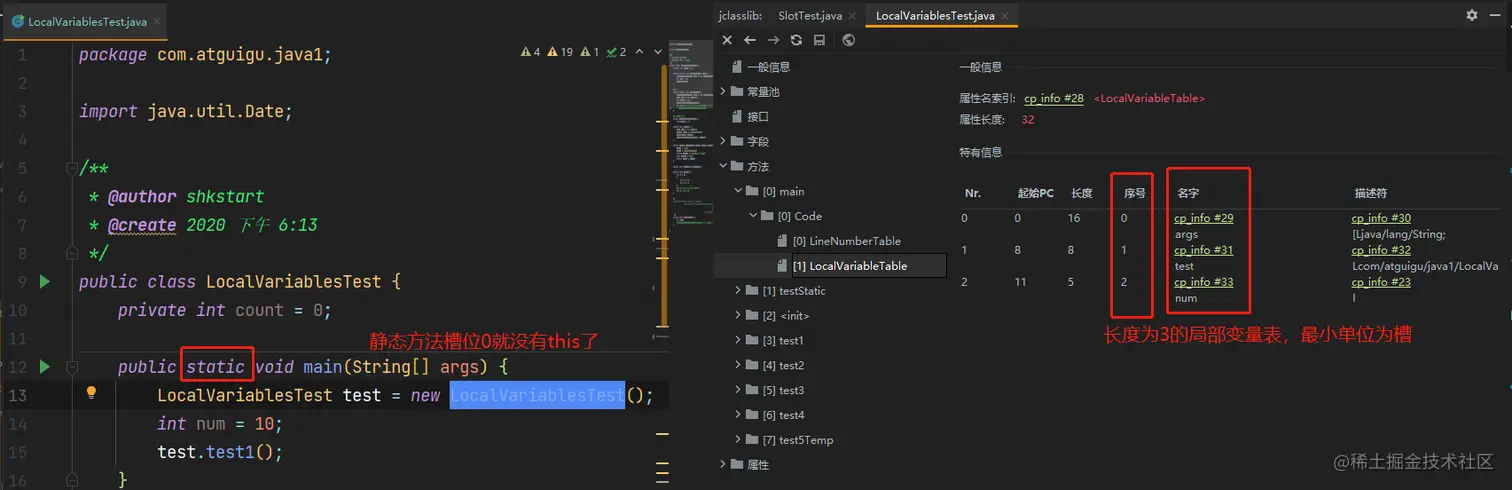Expand the 字段 tree node
Image resolution: width=1512 pixels, height=490 pixels.
pos(724,141)
